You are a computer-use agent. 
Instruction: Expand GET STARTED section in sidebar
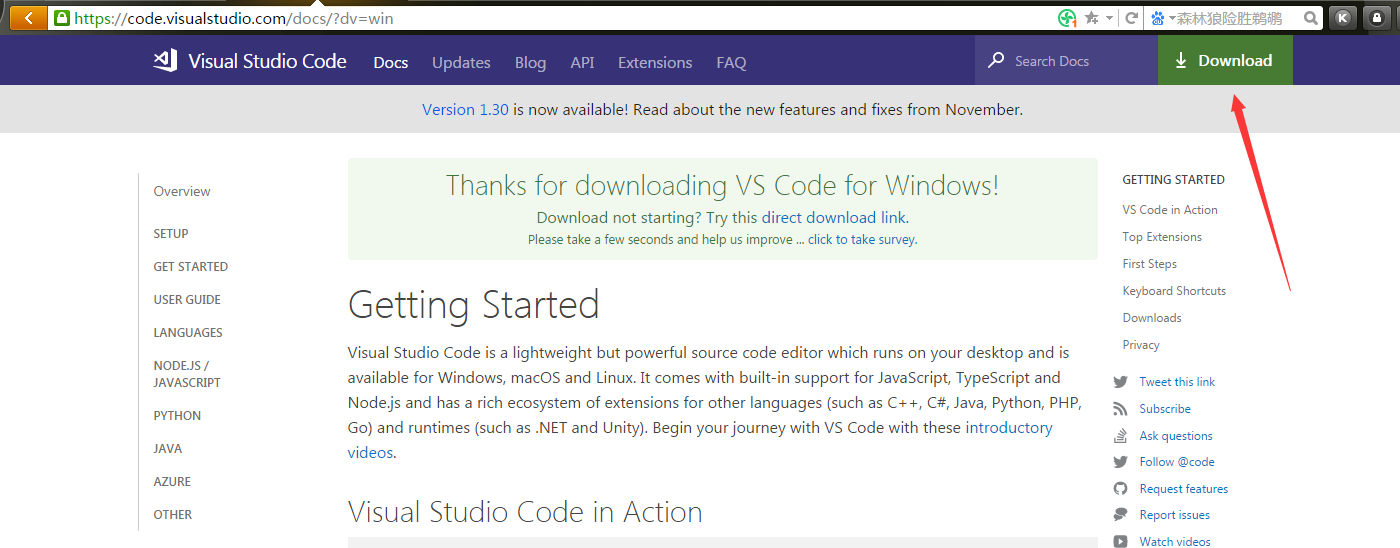190,267
